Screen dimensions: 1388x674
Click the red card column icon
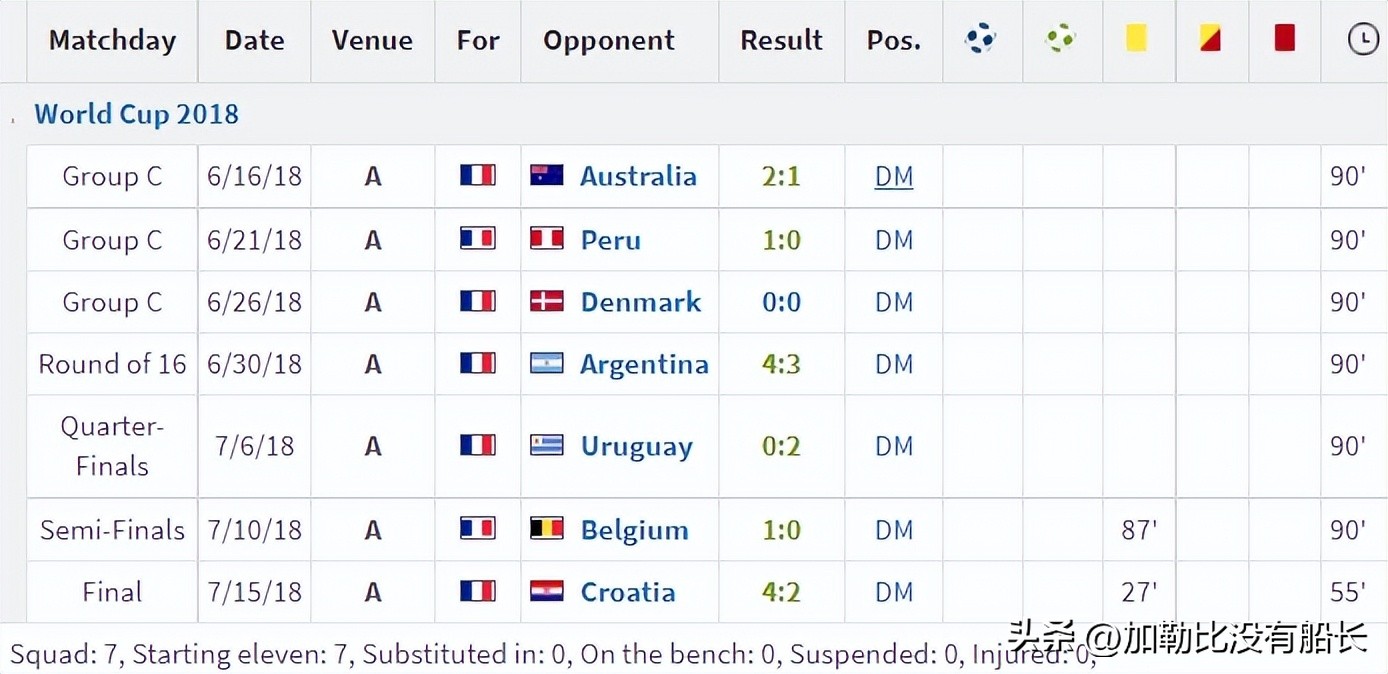(x=1284, y=38)
